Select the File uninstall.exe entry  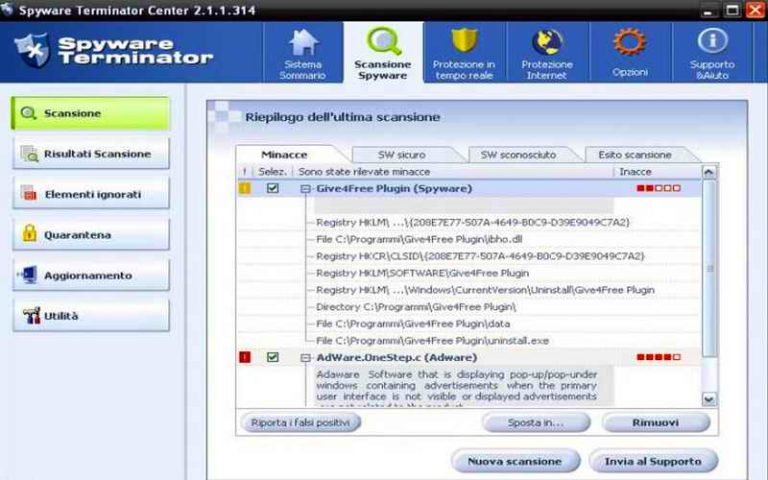tap(432, 340)
